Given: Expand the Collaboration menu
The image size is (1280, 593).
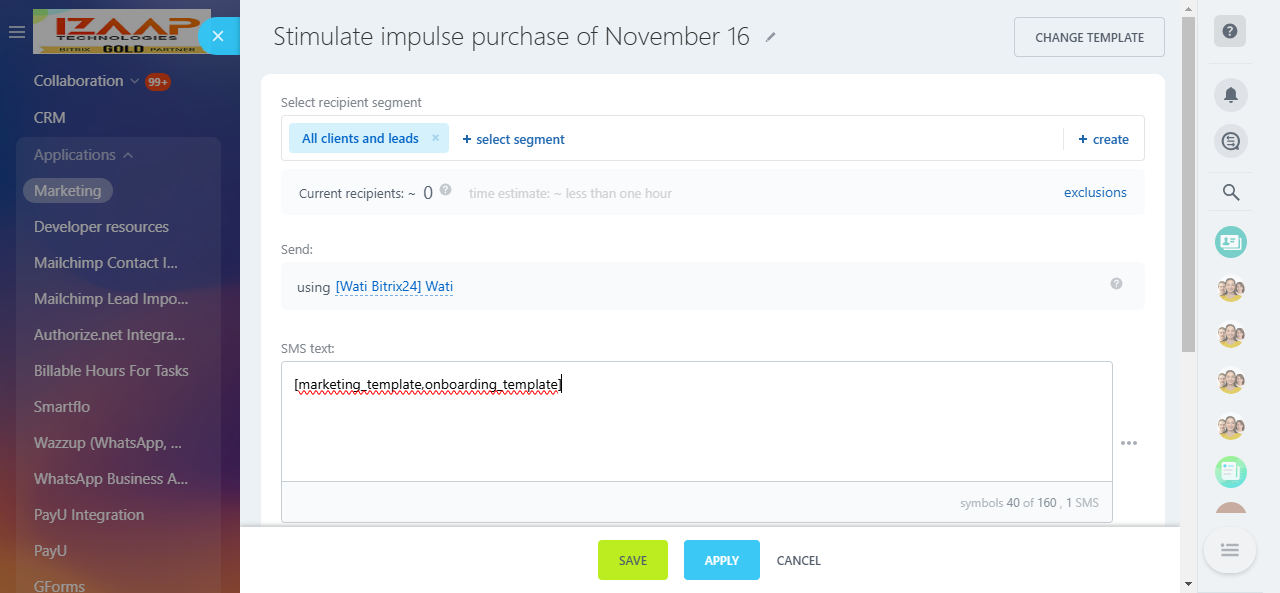Looking at the screenshot, I should pos(133,81).
